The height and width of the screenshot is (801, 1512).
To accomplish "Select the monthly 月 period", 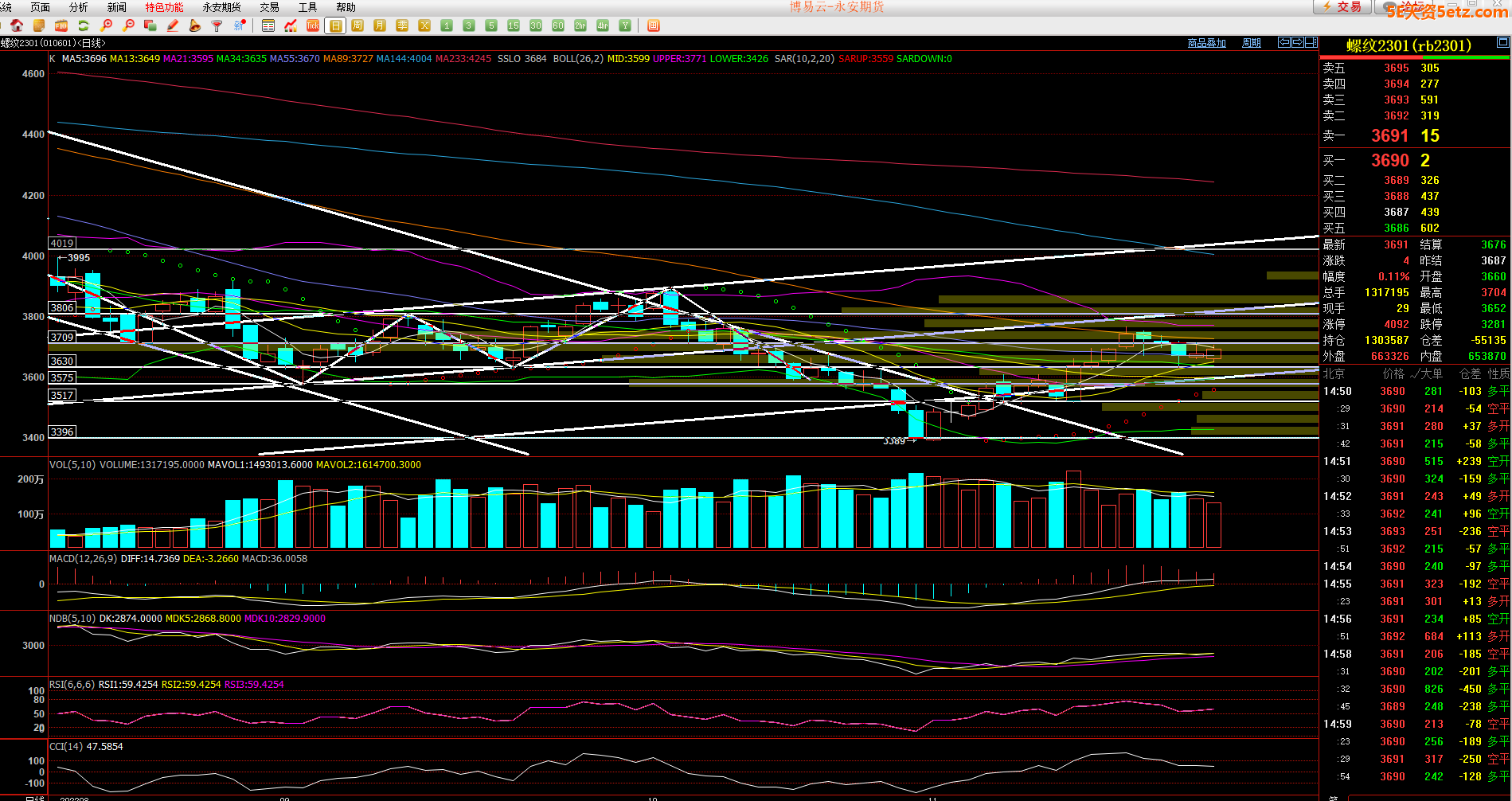I will click(380, 25).
